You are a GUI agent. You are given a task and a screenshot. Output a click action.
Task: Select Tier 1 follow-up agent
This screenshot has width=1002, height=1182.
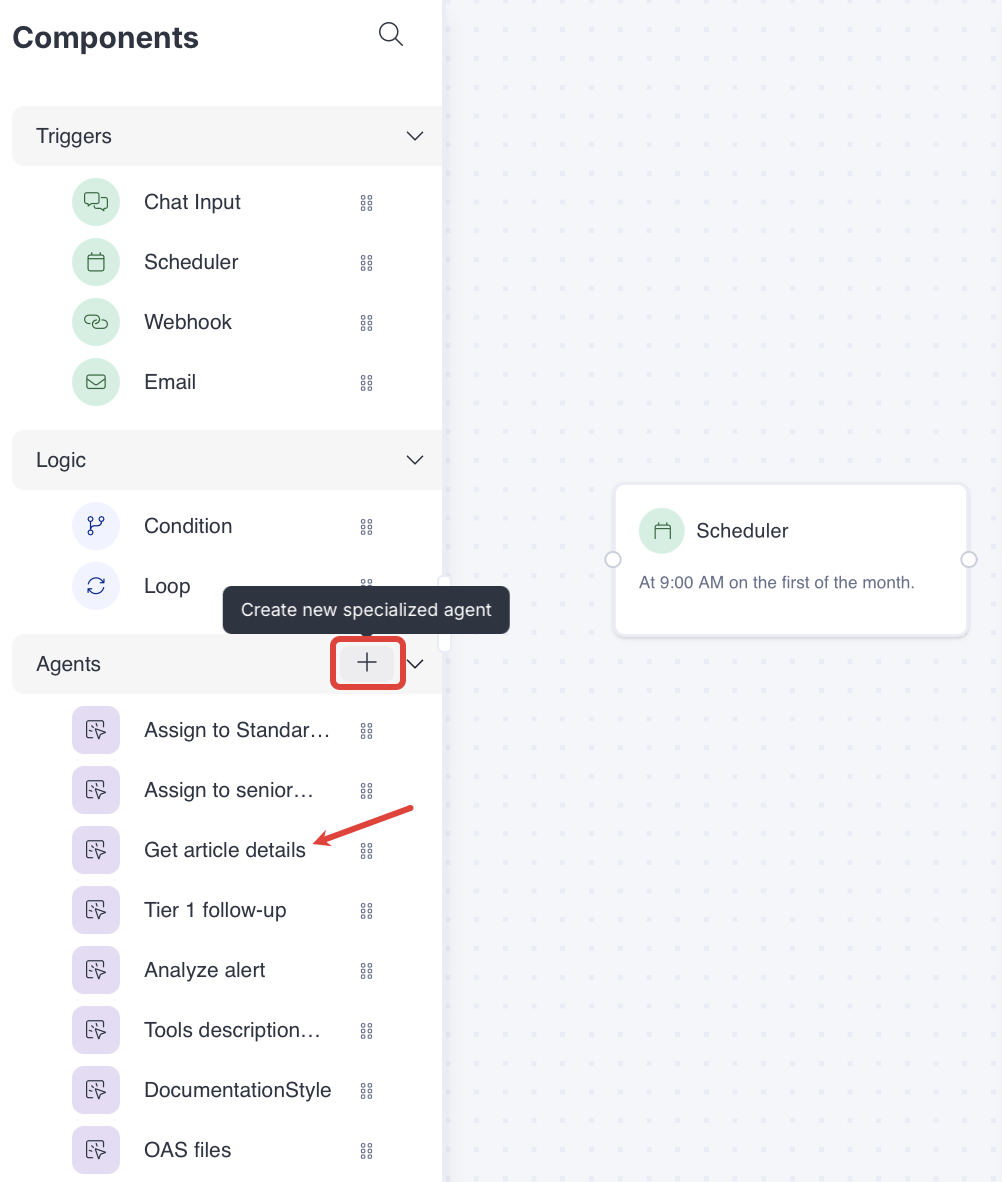[215, 910]
